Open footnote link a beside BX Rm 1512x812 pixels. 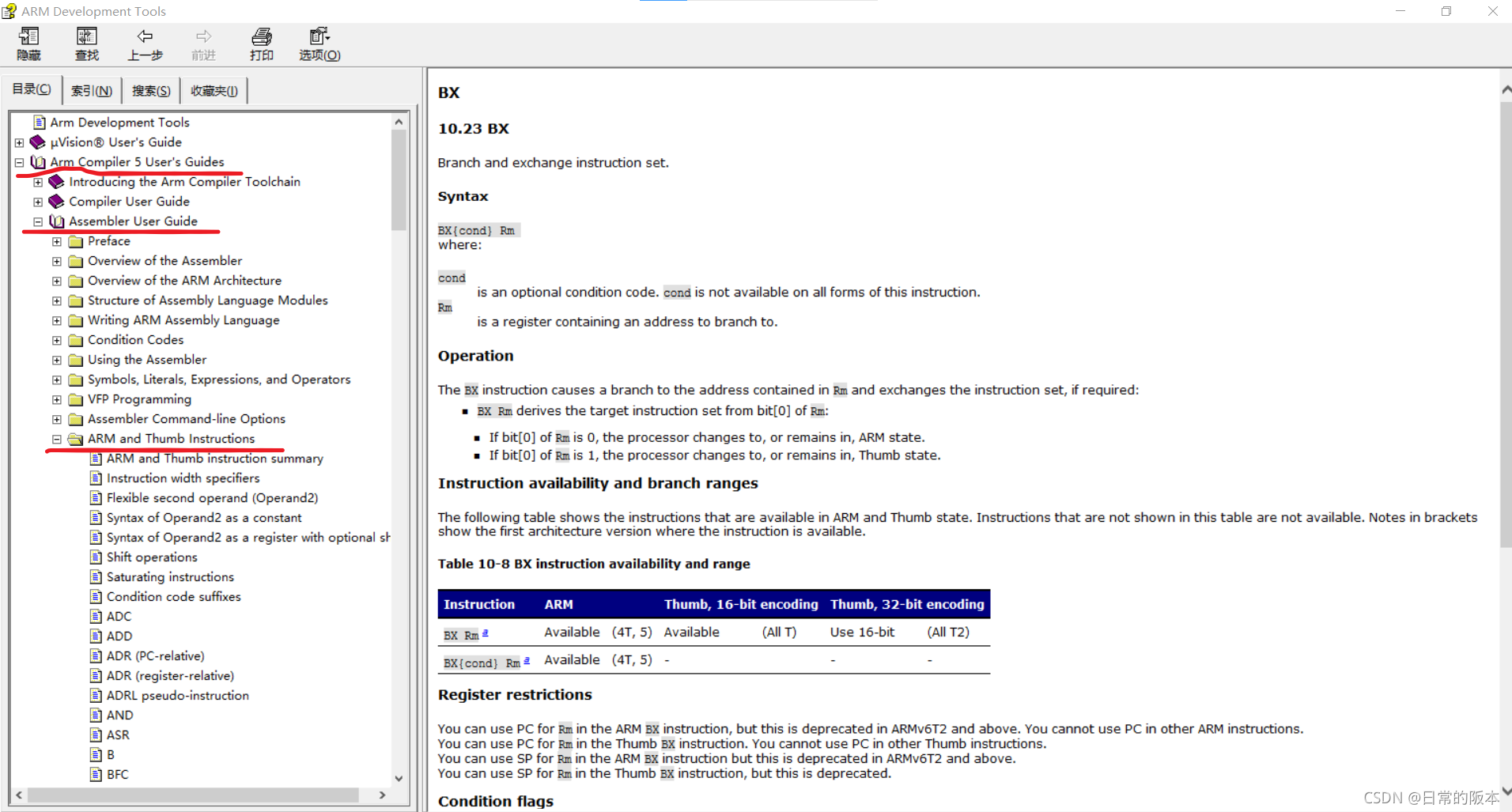pos(486,633)
